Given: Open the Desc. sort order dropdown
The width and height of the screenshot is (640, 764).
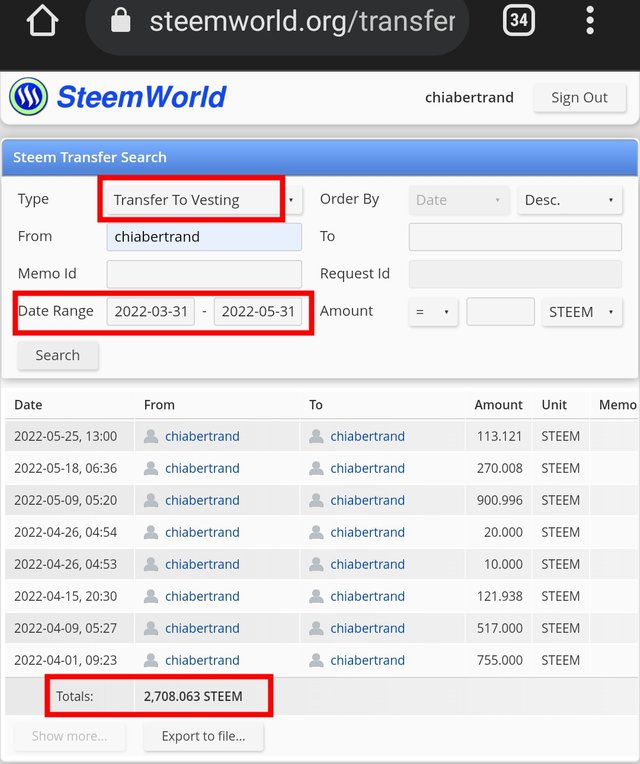Looking at the screenshot, I should point(569,200).
